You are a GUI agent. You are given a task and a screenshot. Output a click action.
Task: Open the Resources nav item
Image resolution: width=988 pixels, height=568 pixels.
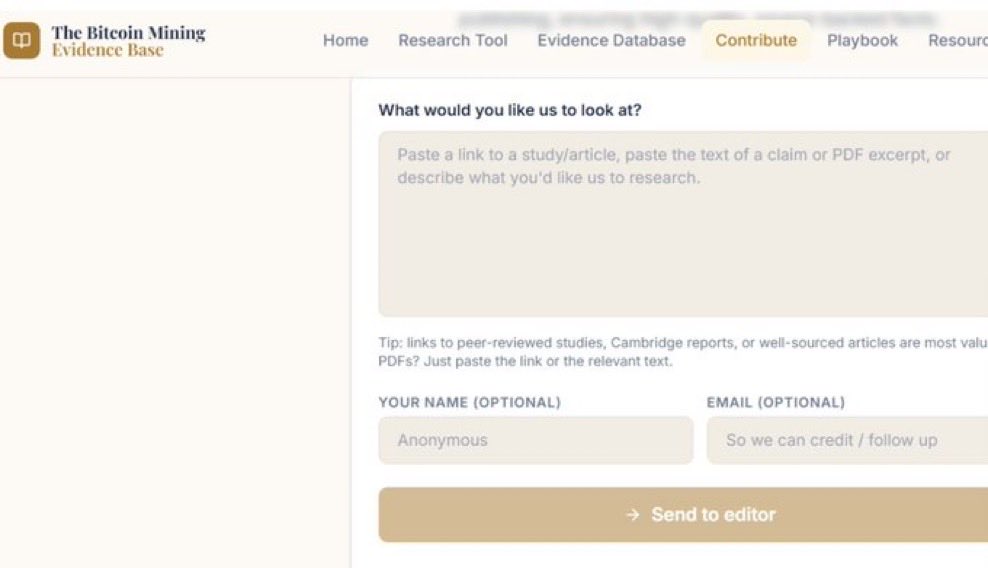click(x=958, y=40)
